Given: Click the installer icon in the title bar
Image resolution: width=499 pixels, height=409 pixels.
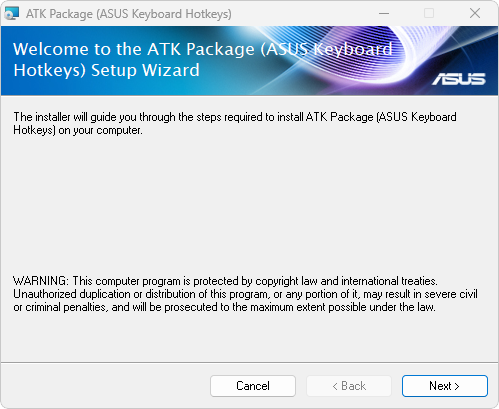Looking at the screenshot, I should pos(12,14).
